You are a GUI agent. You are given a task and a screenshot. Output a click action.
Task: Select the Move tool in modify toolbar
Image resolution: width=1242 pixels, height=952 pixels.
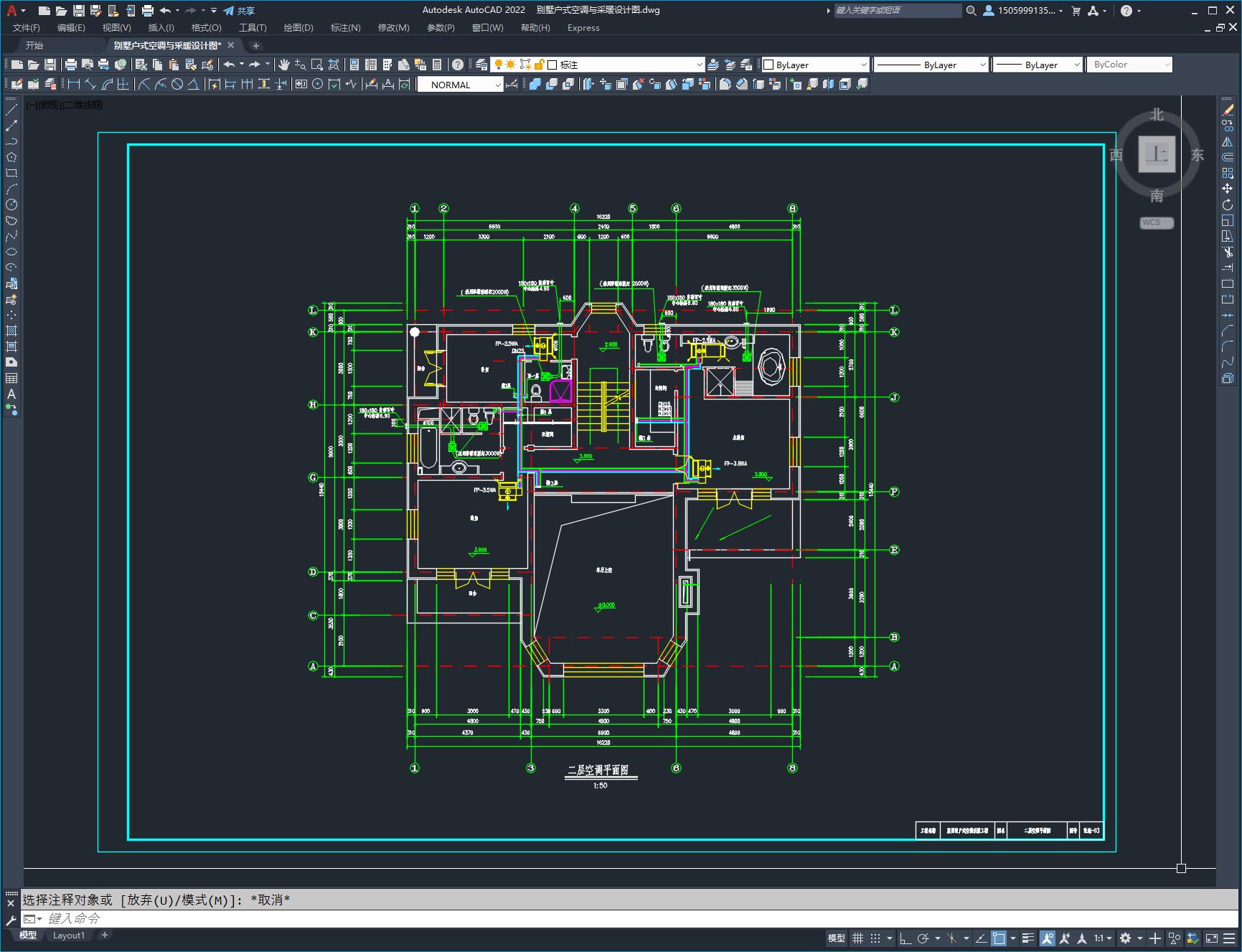(1228, 189)
